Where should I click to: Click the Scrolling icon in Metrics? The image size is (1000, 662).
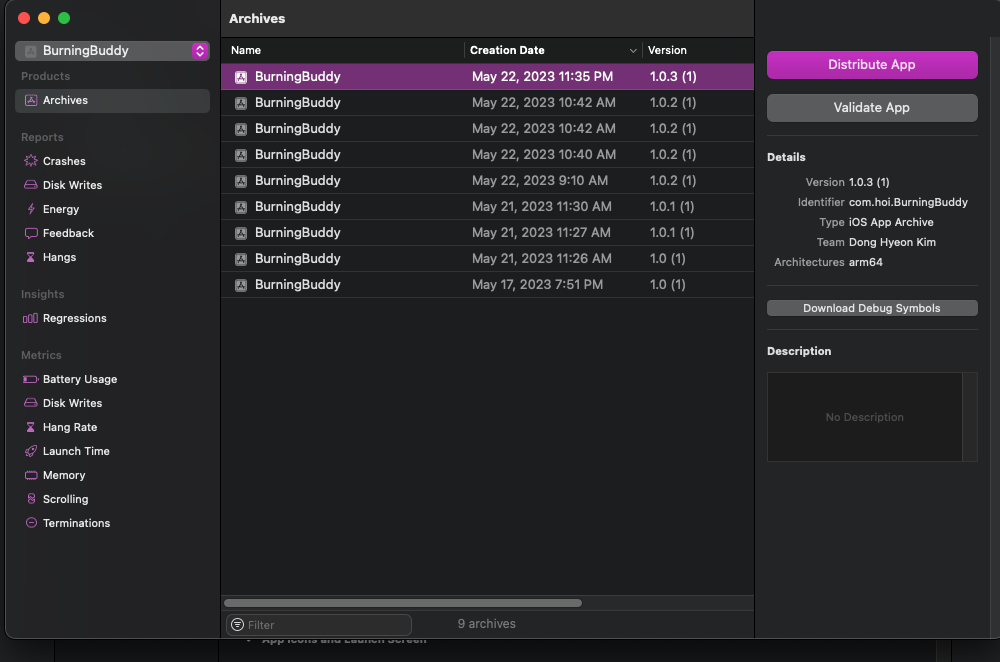pos(31,499)
